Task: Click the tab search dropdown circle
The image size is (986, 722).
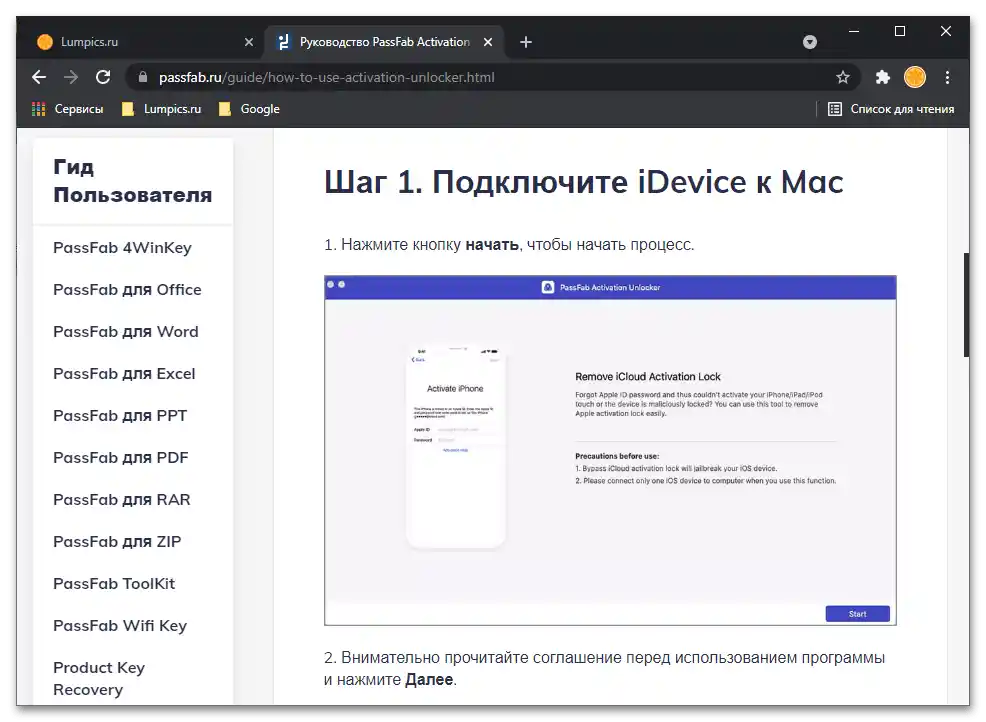Action: (x=810, y=42)
